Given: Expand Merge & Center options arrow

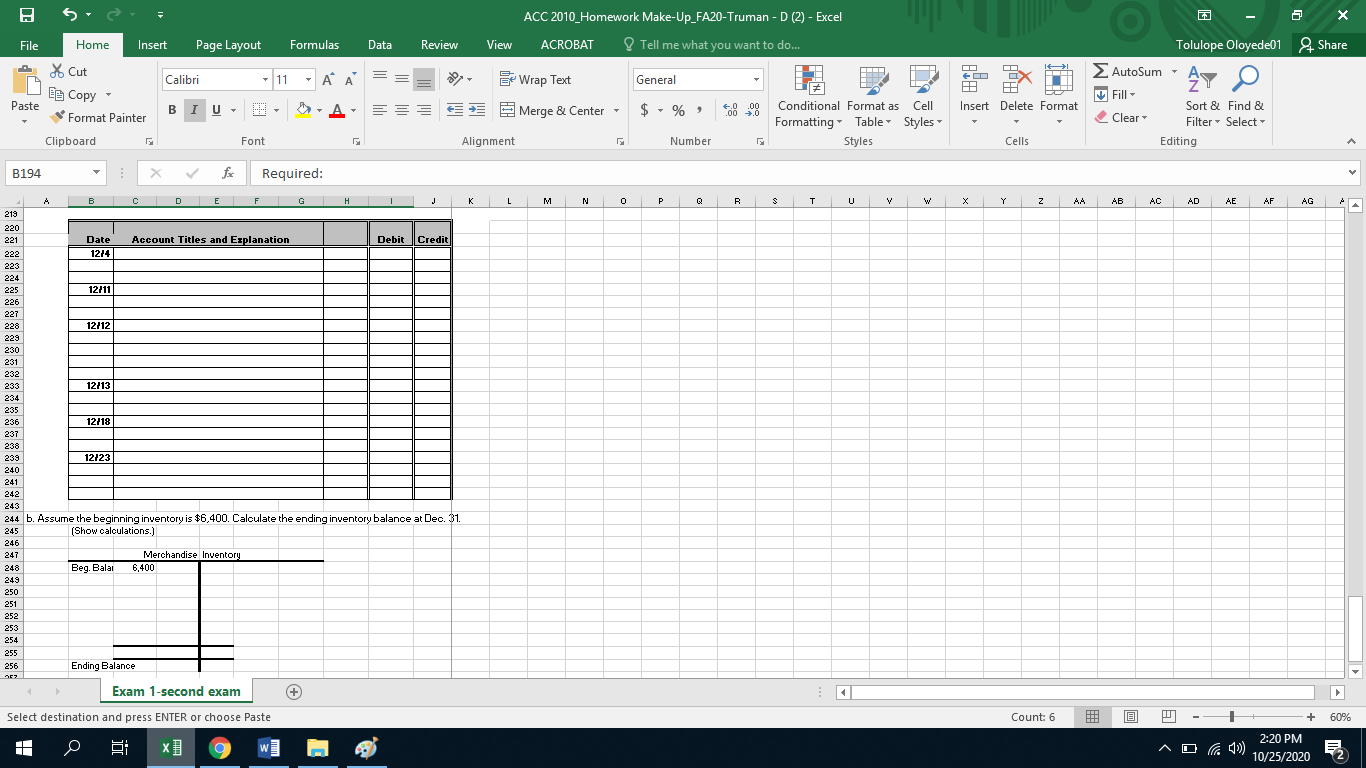Looking at the screenshot, I should coord(616,111).
